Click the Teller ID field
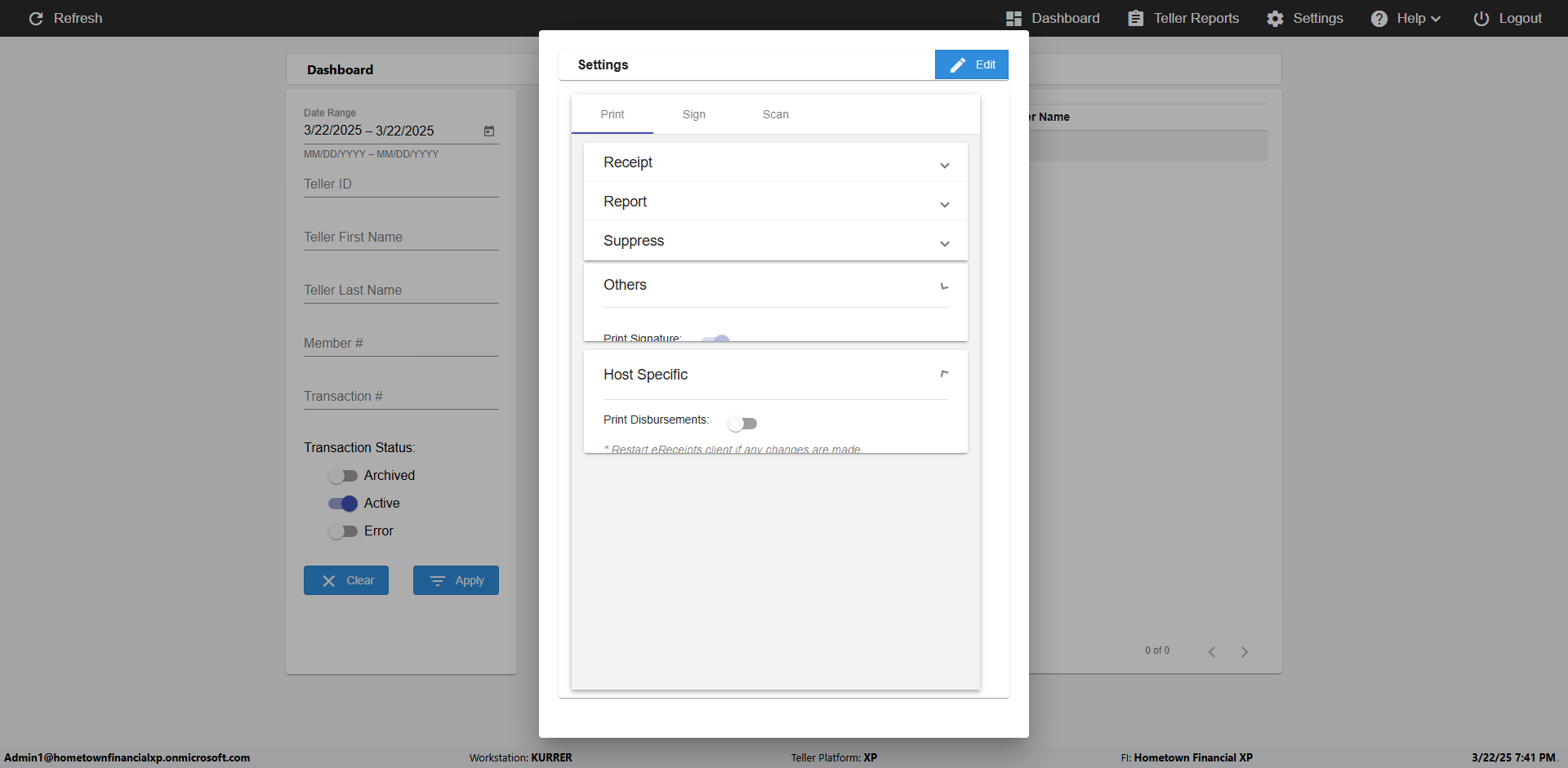Image resolution: width=1568 pixels, height=768 pixels. point(401,184)
